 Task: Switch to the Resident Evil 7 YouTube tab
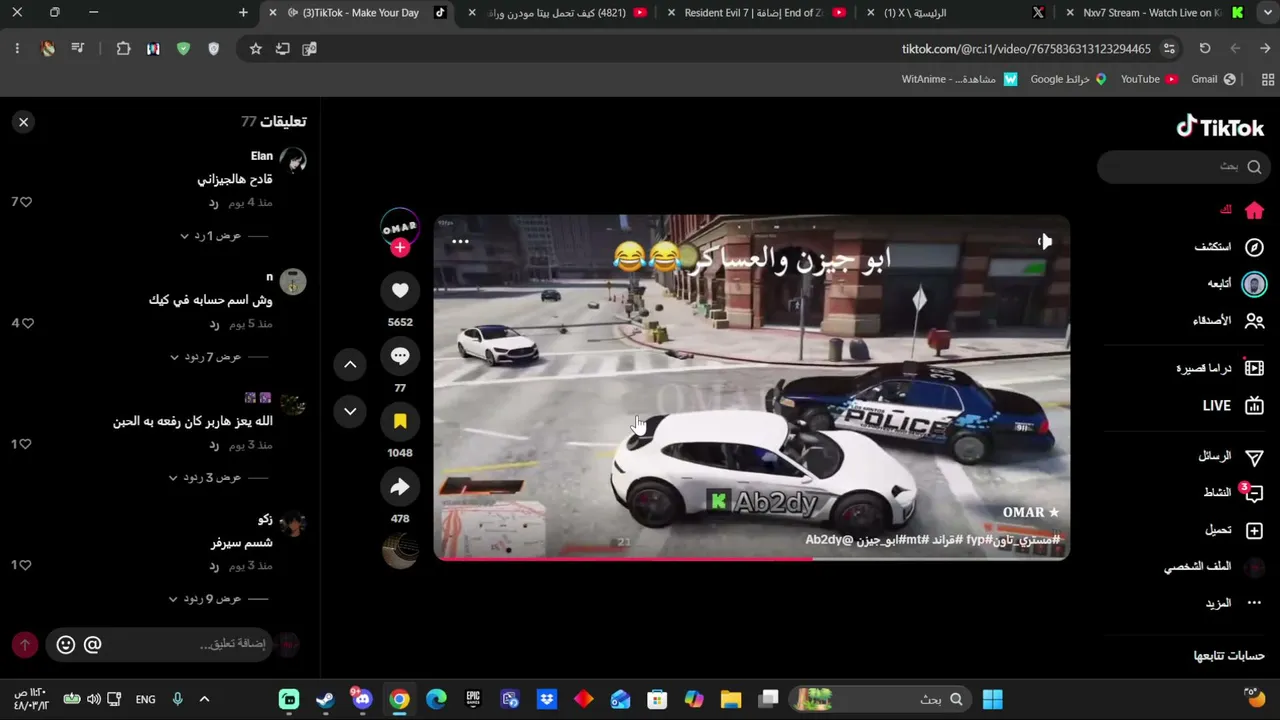pos(756,13)
